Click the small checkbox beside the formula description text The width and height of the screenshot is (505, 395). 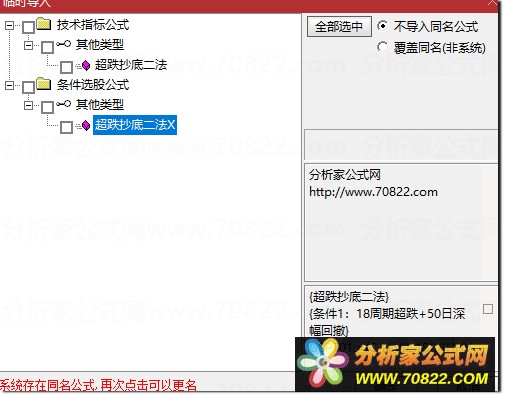coord(488,309)
